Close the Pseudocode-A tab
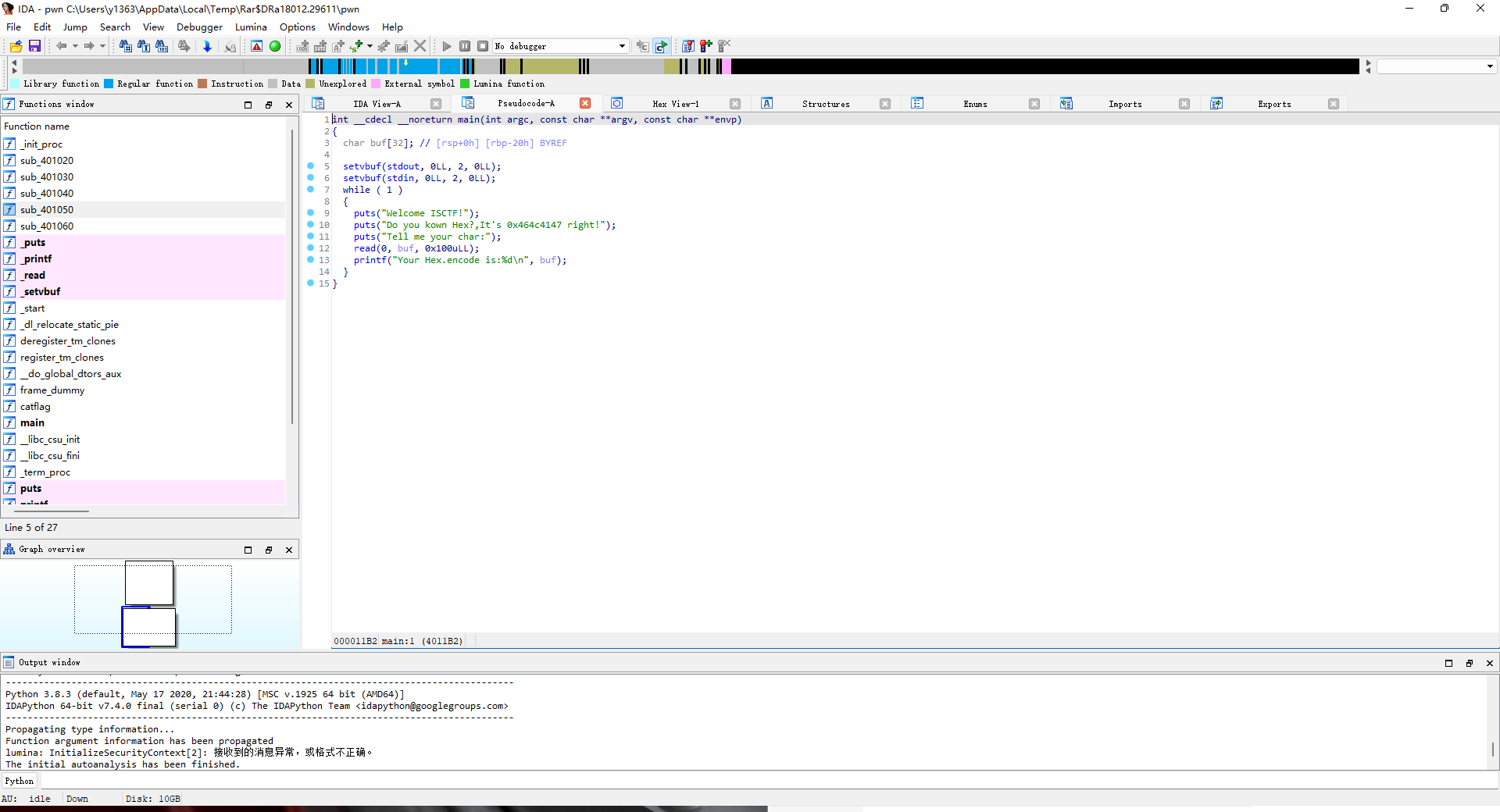Screen dimensions: 1500x812 tap(585, 103)
